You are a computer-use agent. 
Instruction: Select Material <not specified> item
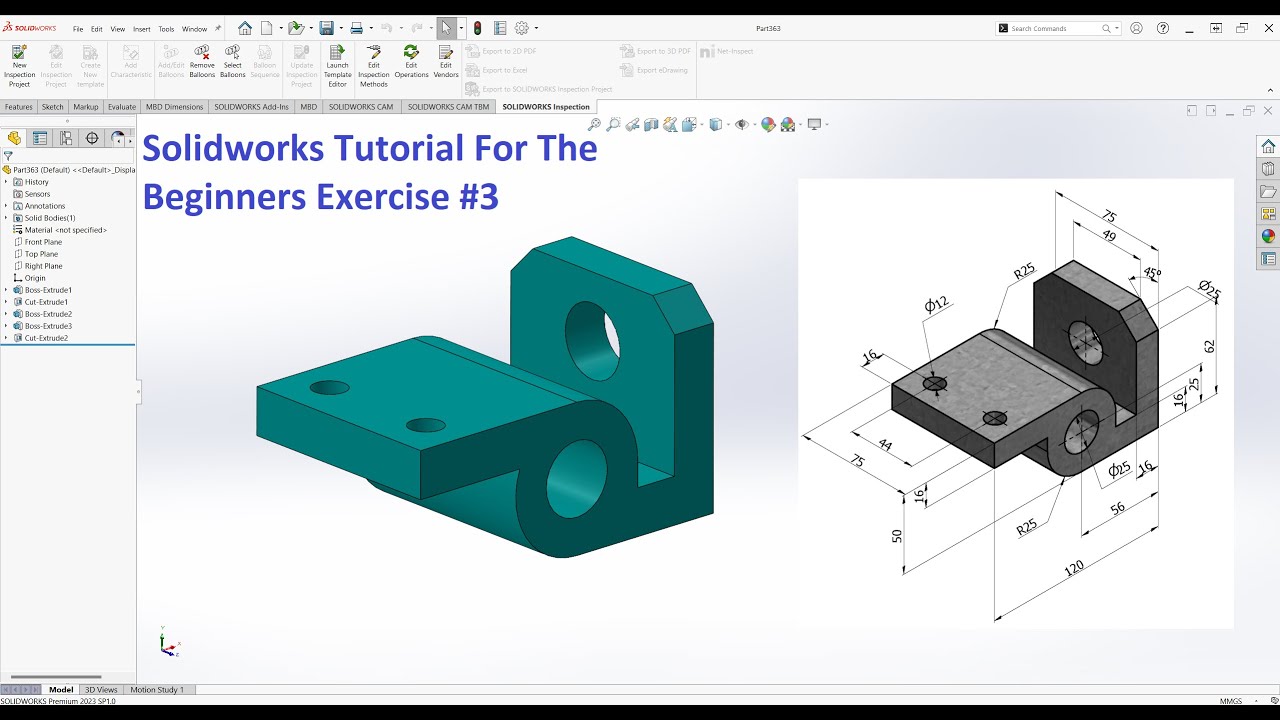pyautogui.click(x=60, y=230)
